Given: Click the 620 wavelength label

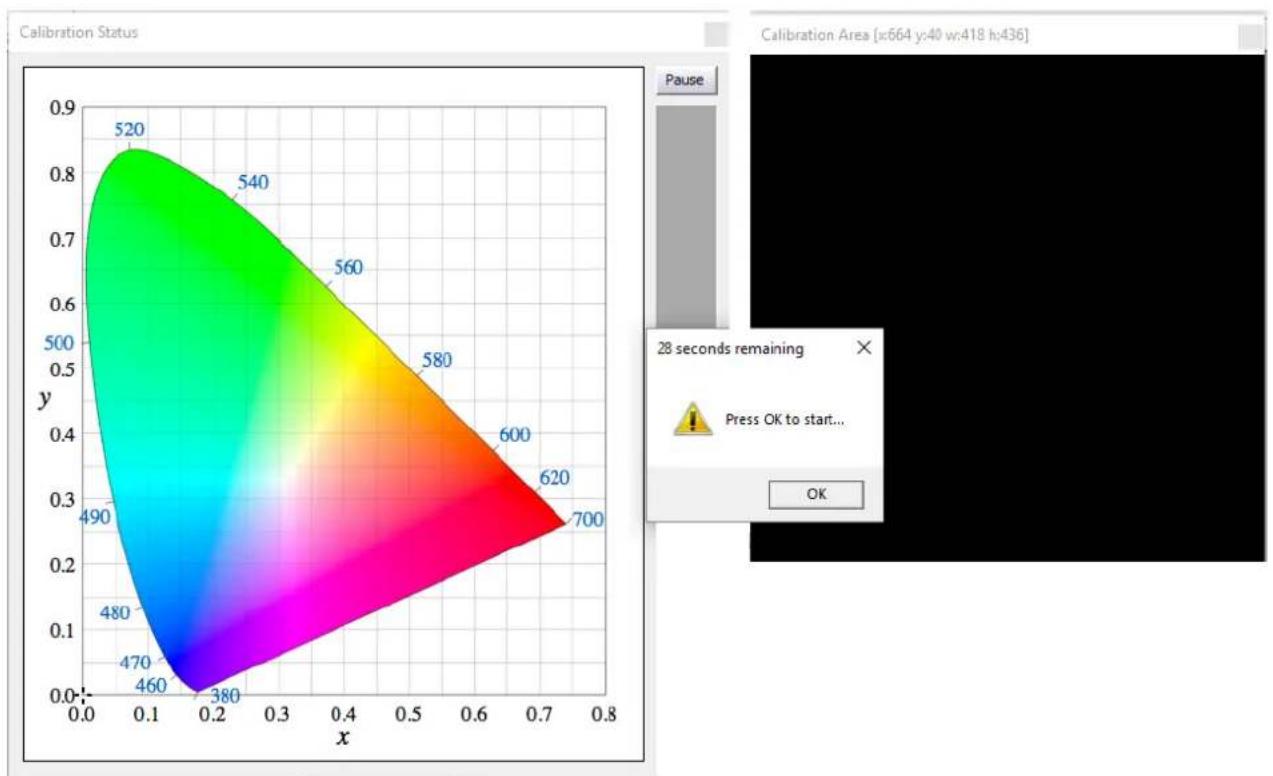Looking at the screenshot, I should (554, 477).
